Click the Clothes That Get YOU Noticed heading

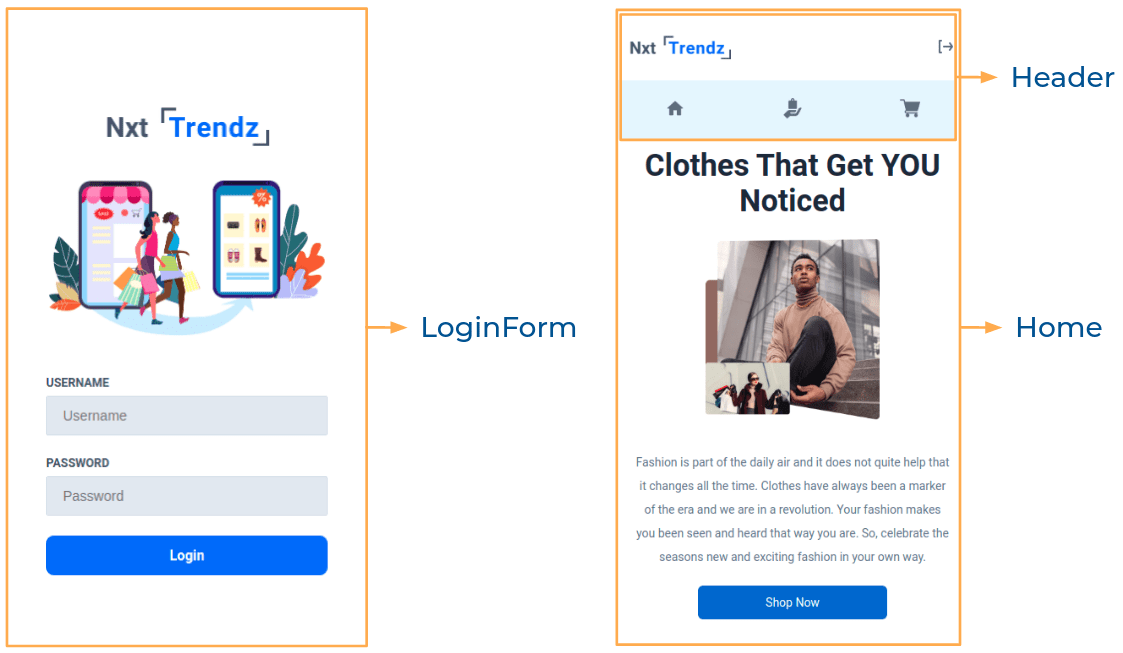point(792,183)
